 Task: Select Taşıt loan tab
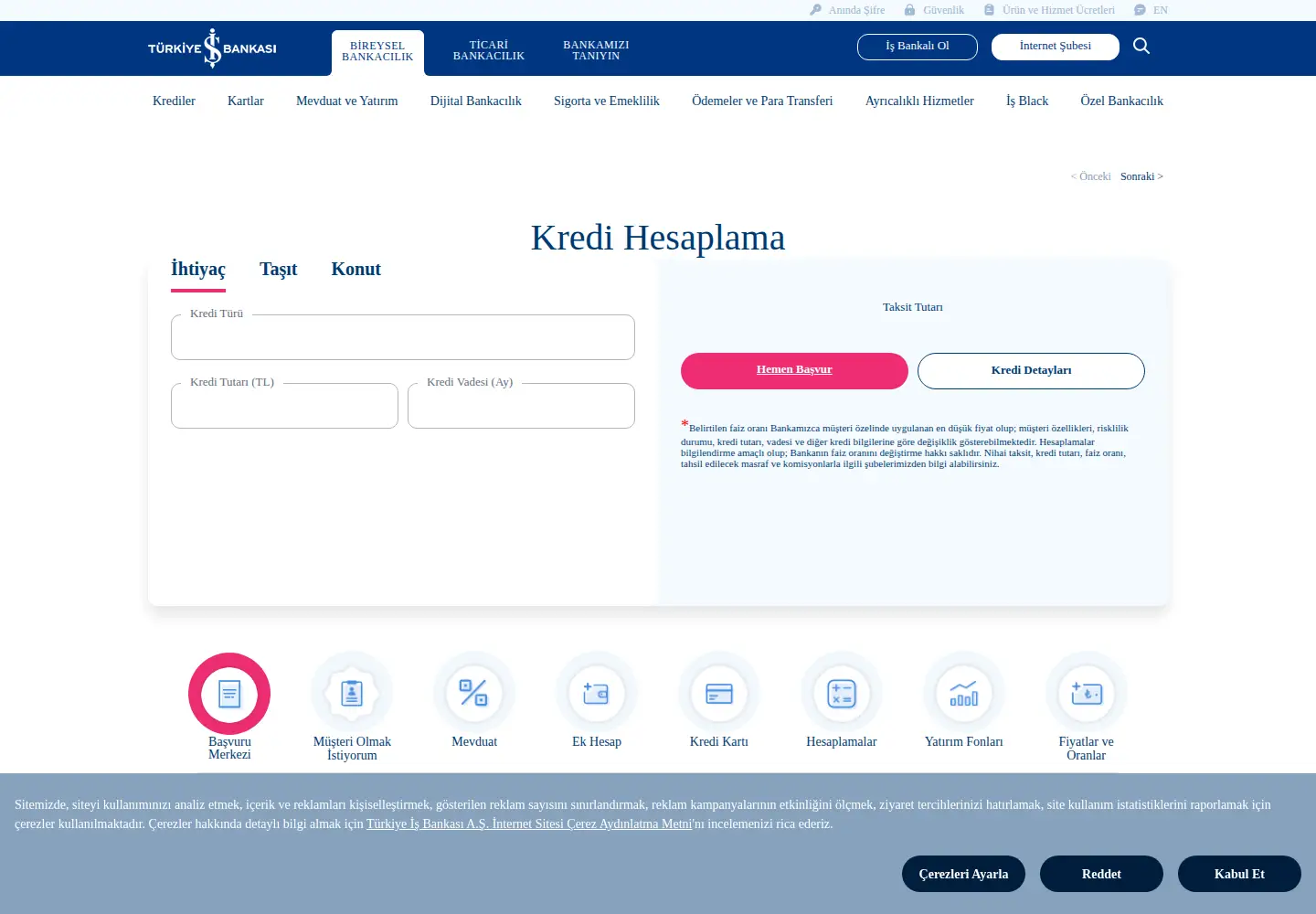(279, 270)
